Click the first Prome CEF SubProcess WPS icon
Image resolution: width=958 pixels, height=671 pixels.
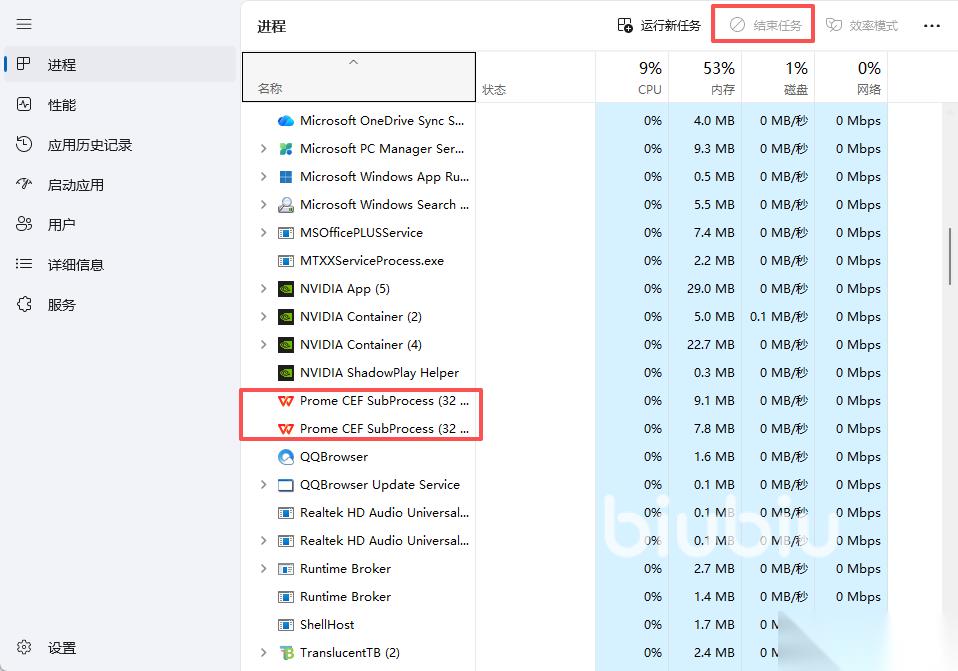(286, 401)
